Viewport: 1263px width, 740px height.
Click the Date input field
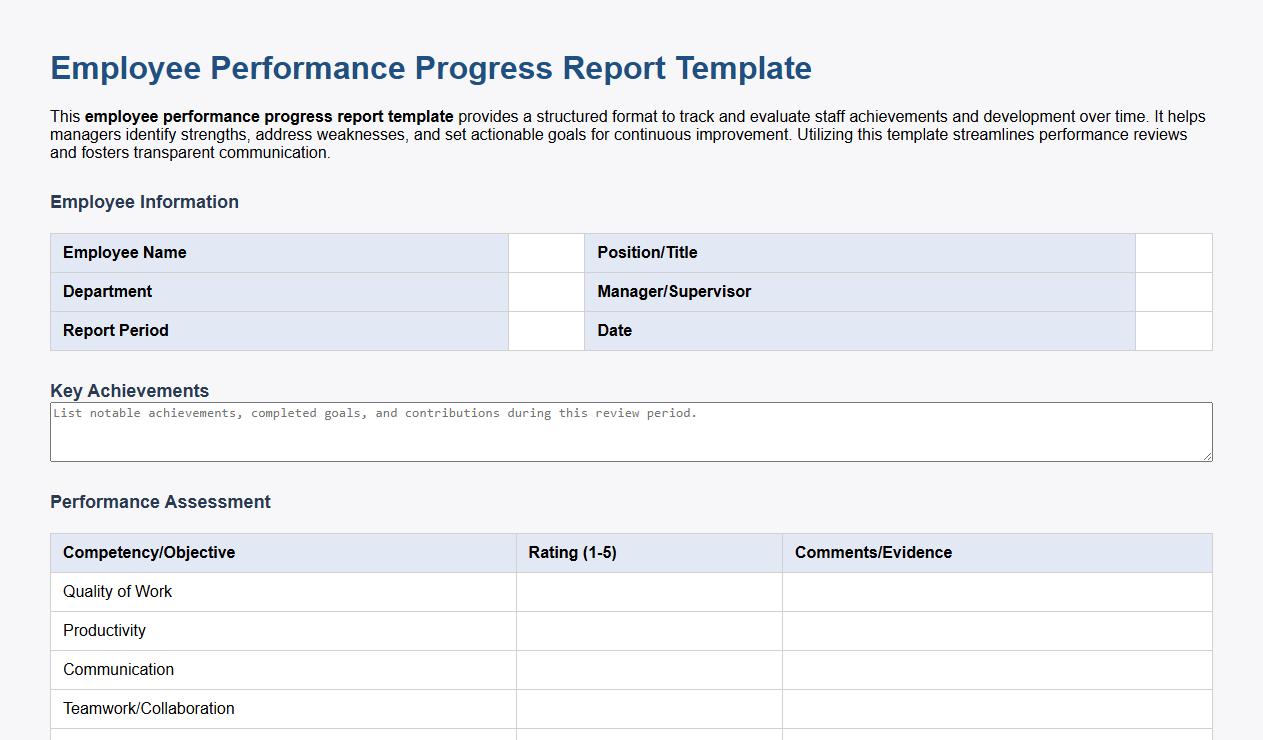[x=1173, y=330]
